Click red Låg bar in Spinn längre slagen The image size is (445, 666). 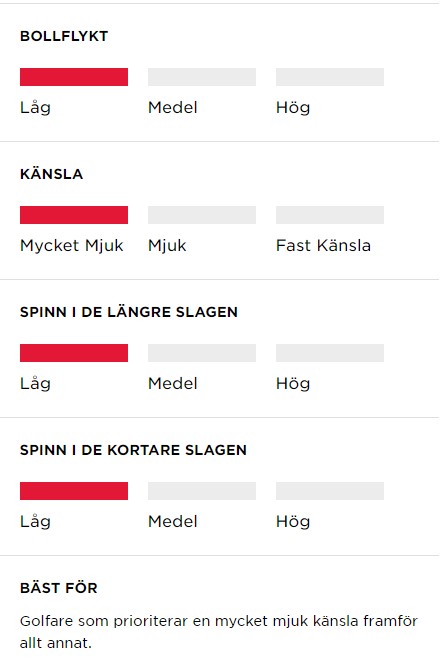(74, 353)
